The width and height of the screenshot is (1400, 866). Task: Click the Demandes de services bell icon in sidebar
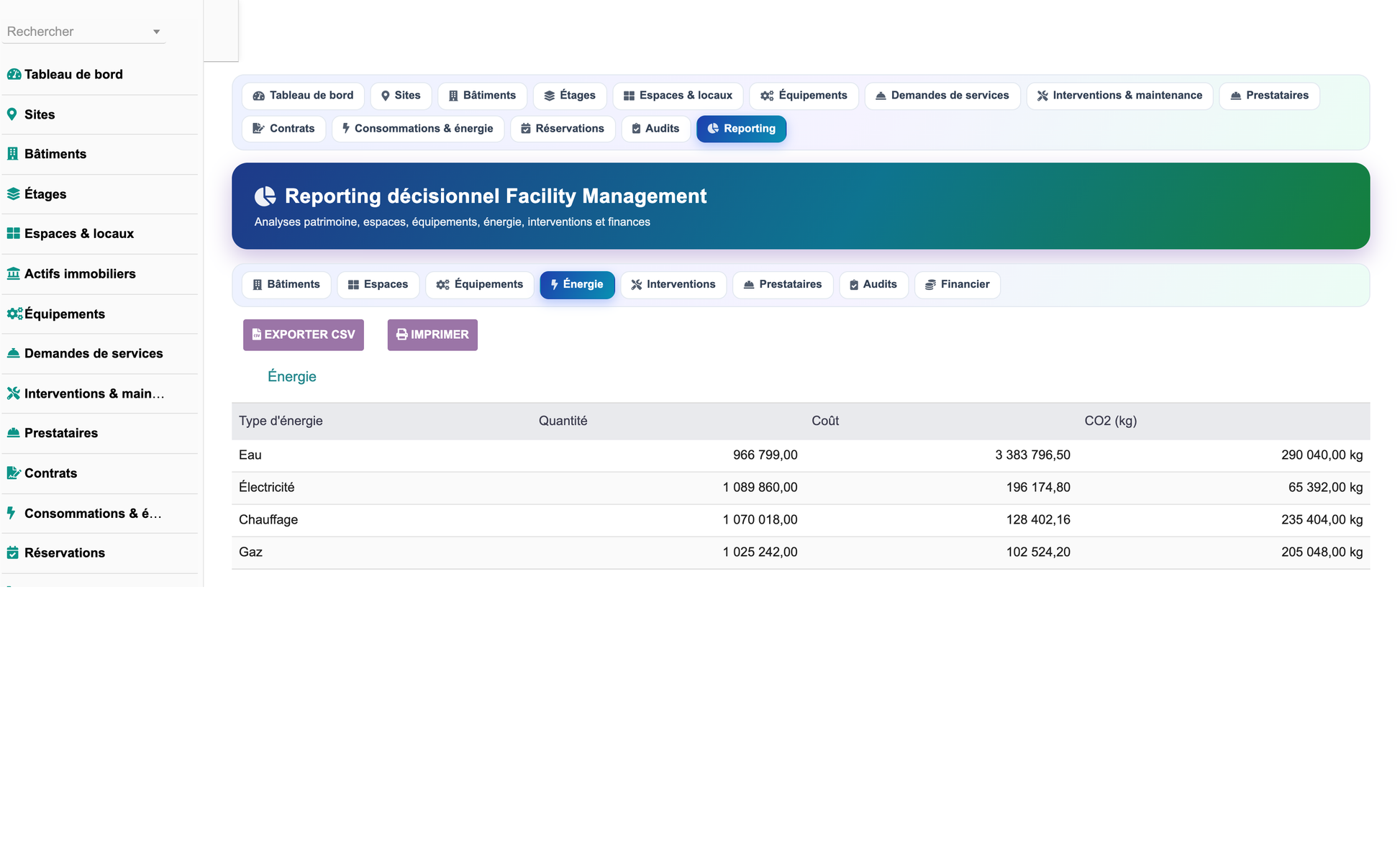coord(13,353)
